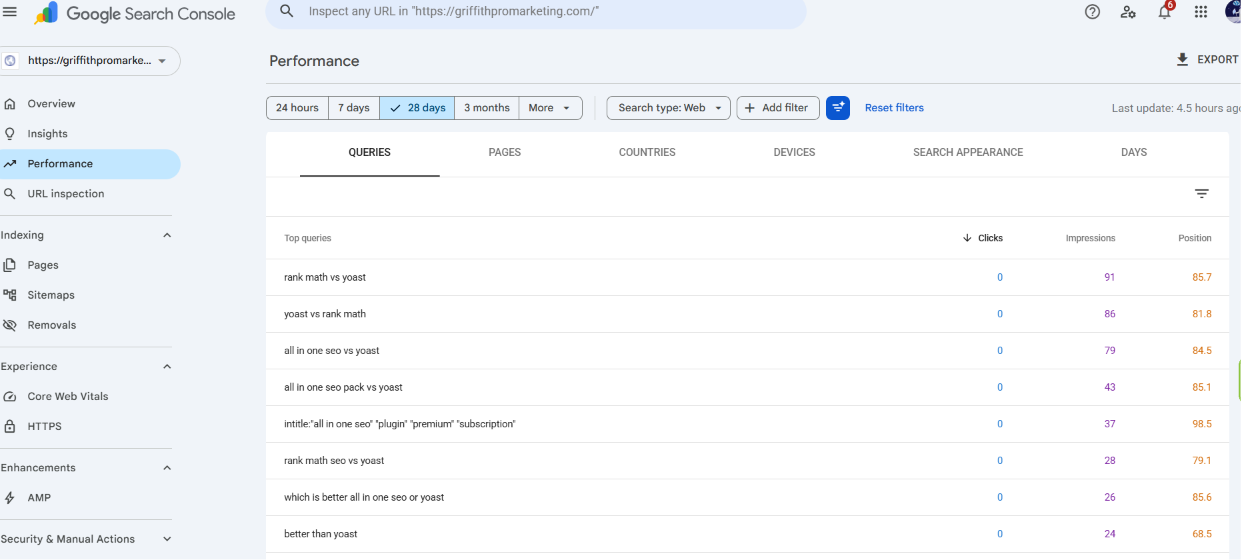The height and width of the screenshot is (560, 1241).
Task: Click the Removals crossed-eye icon
Action: click(10, 325)
